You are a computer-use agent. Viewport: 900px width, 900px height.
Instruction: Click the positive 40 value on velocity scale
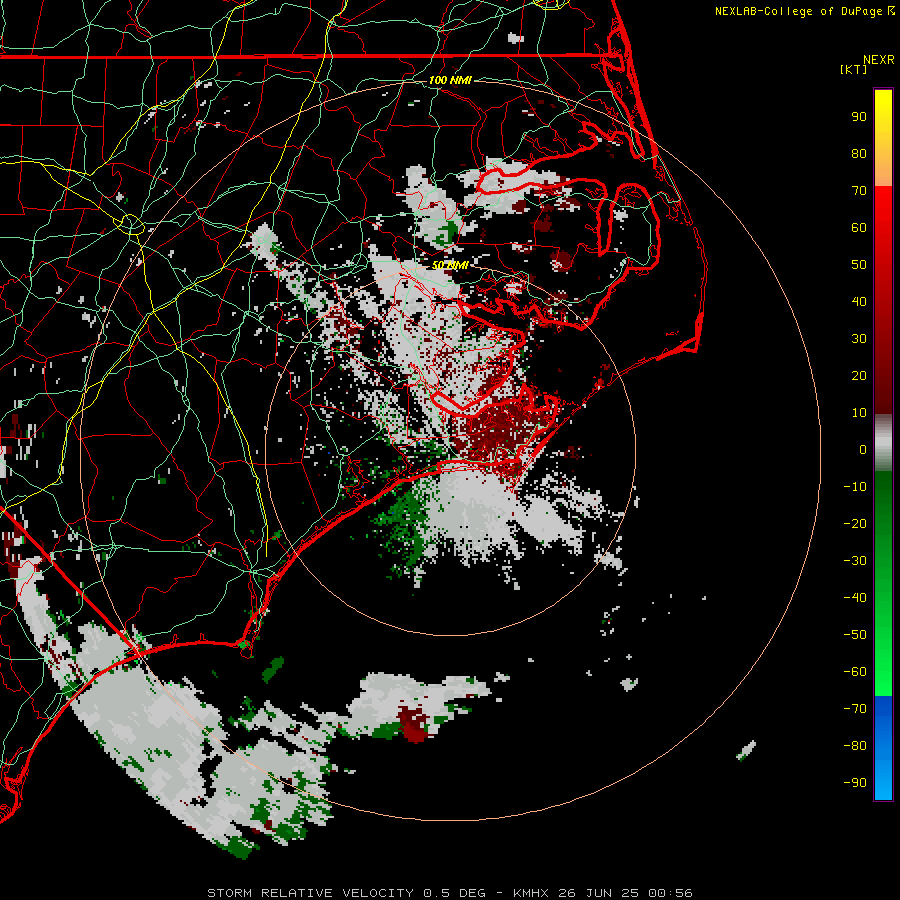coord(859,302)
